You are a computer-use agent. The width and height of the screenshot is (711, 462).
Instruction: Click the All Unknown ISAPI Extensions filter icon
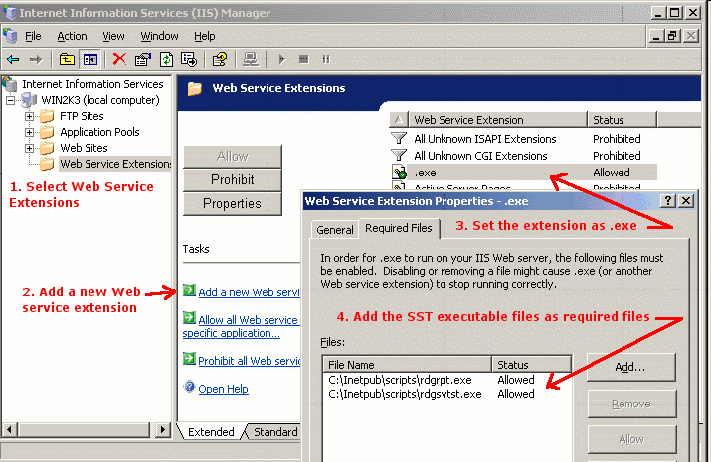(399, 138)
